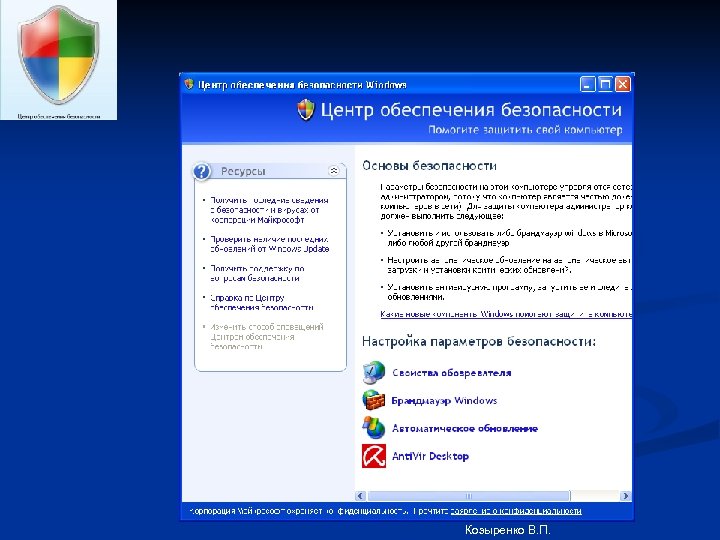Open the red AntiVir umbrella icon
This screenshot has width=720, height=540.
(x=374, y=456)
